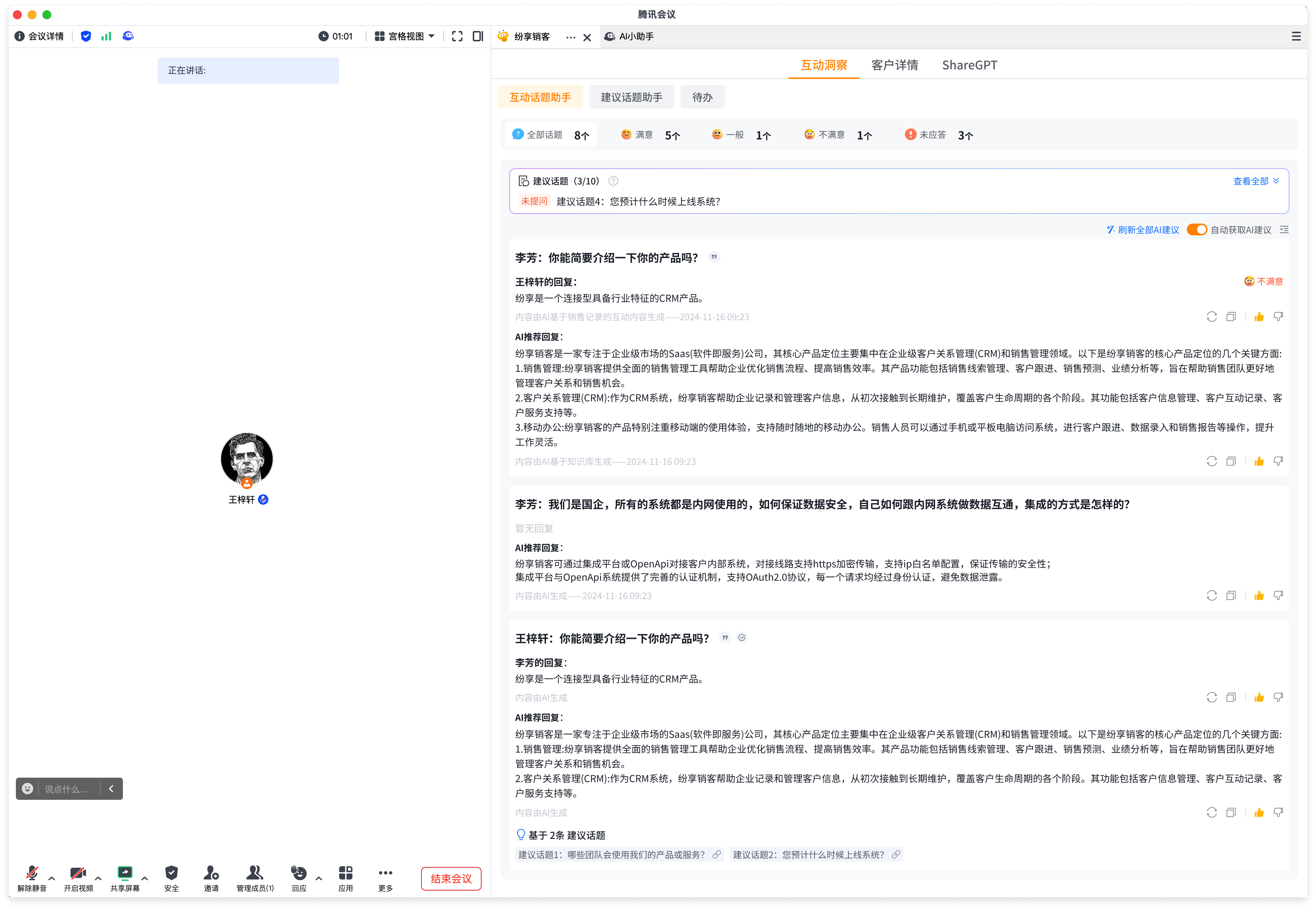The width and height of the screenshot is (1316, 909).
Task: Expand 查看全部 suggested topics
Action: 1255,181
